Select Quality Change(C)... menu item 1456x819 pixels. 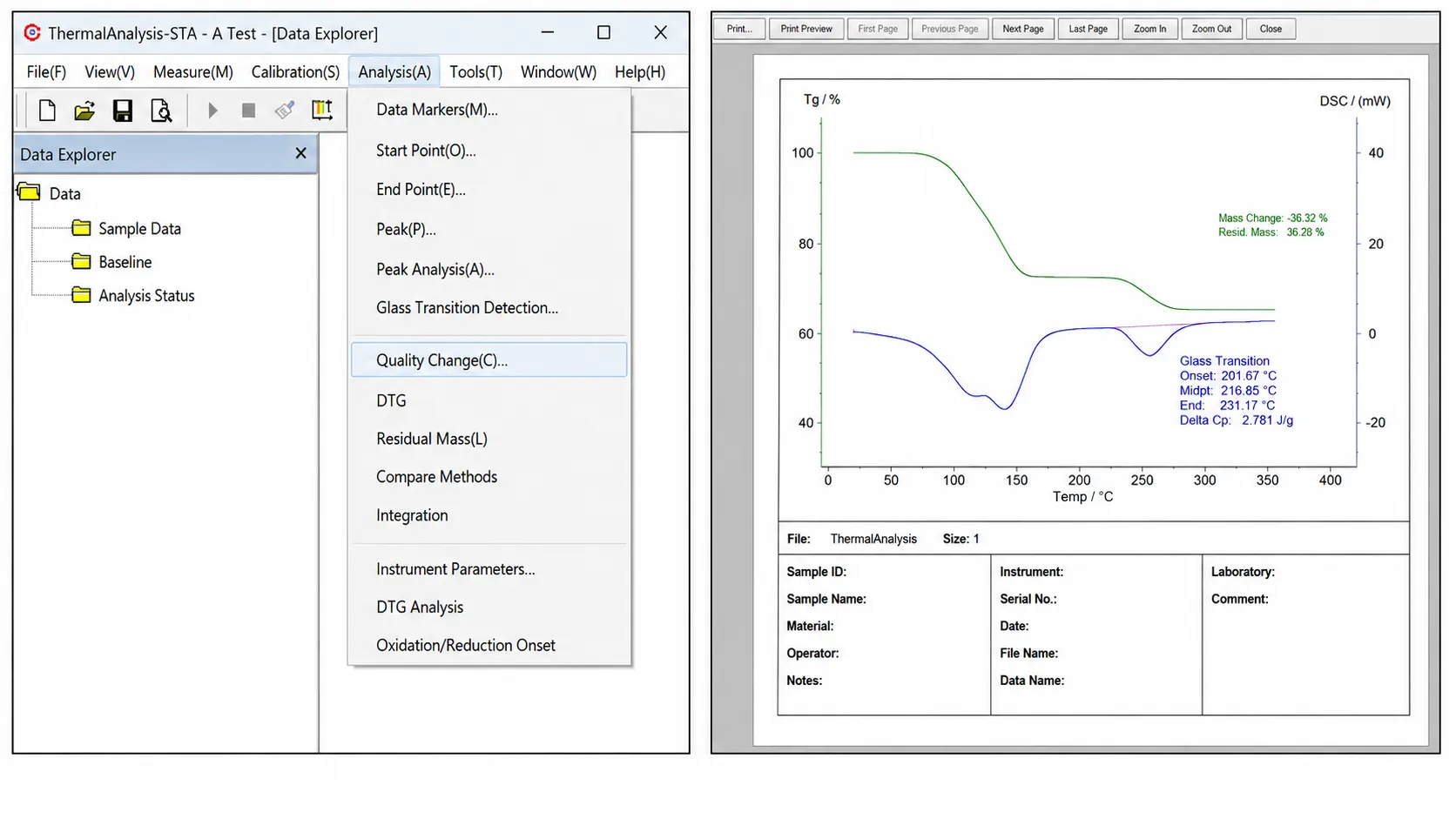pyautogui.click(x=489, y=360)
